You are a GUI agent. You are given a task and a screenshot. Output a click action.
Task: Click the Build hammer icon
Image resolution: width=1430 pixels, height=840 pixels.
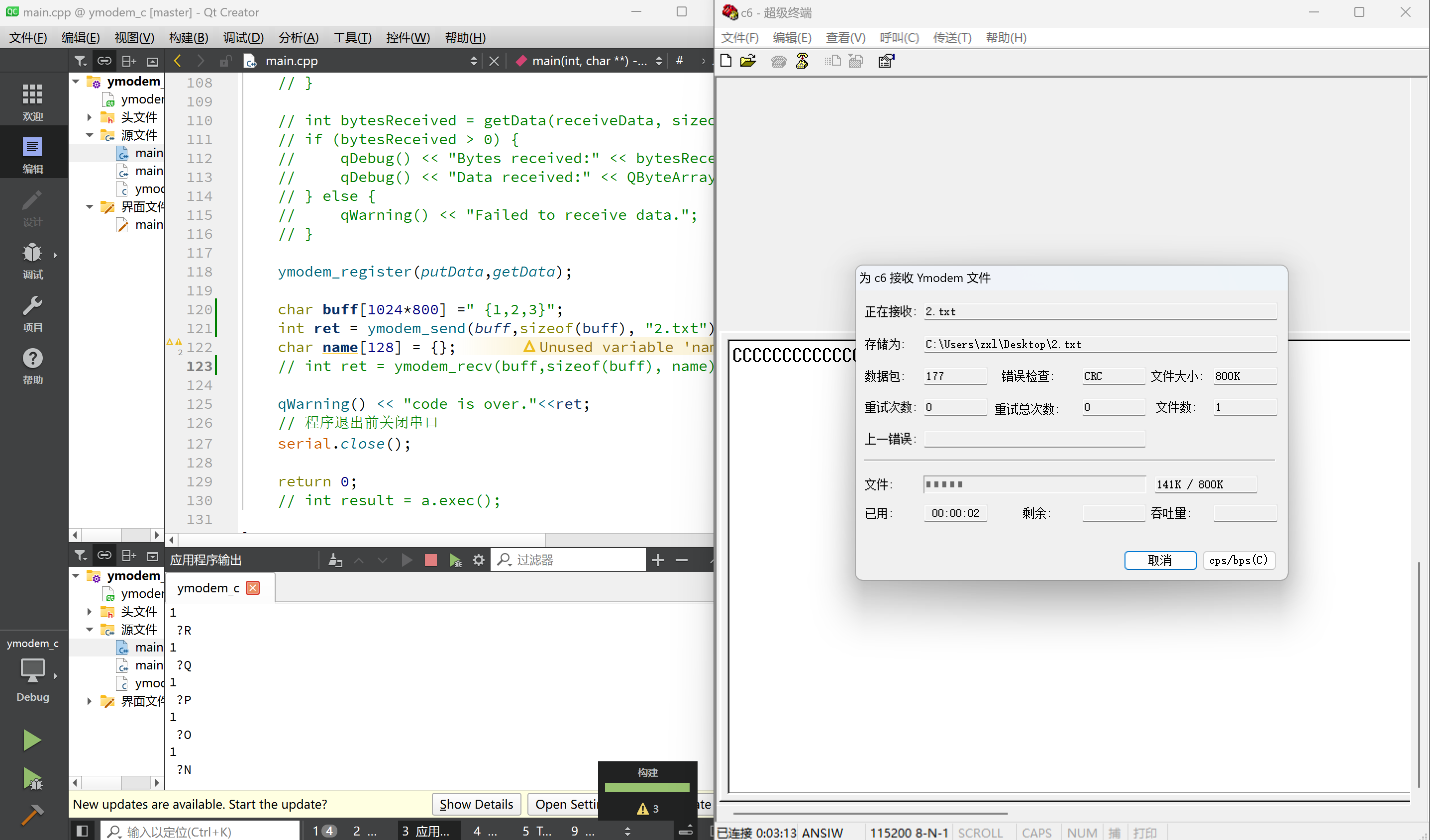(x=32, y=815)
